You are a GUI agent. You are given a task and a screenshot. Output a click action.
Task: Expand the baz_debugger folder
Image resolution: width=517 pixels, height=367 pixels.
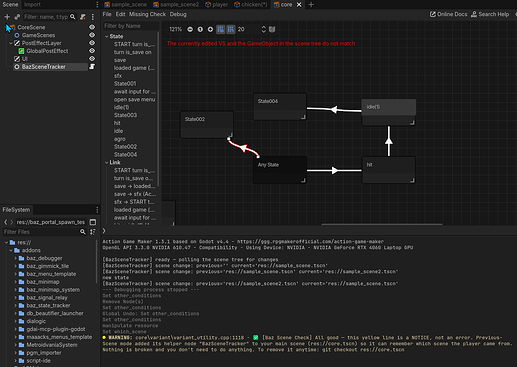pyautogui.click(x=15, y=258)
